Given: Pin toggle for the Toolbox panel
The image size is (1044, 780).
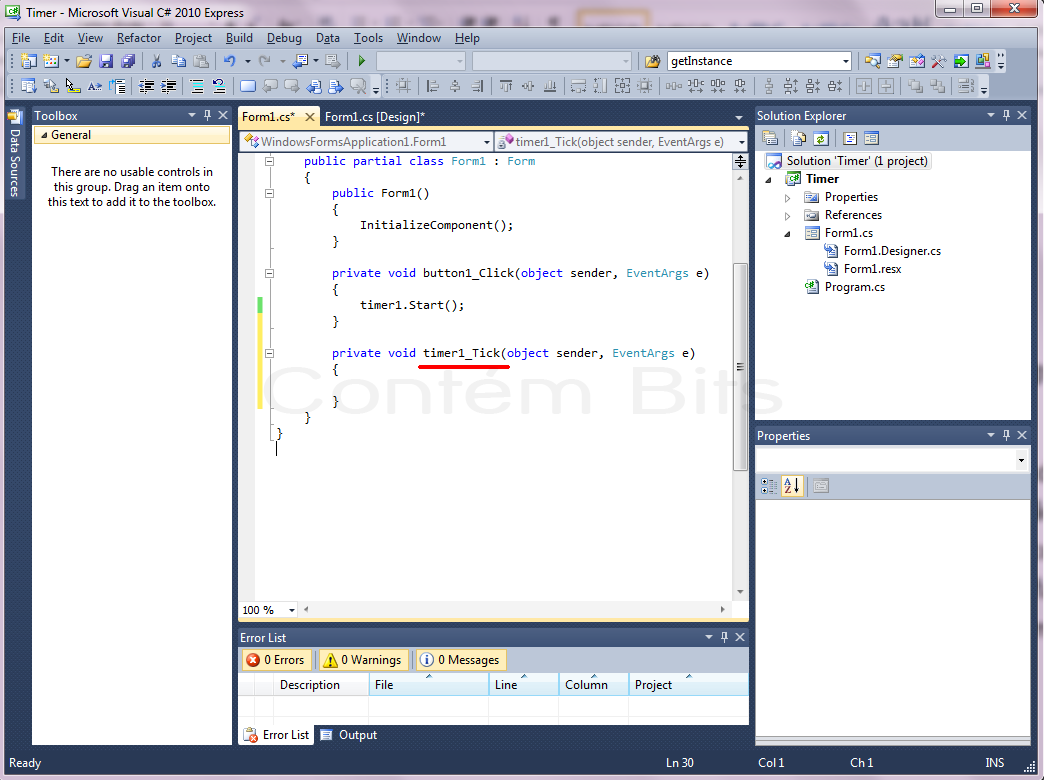Looking at the screenshot, I should [208, 115].
